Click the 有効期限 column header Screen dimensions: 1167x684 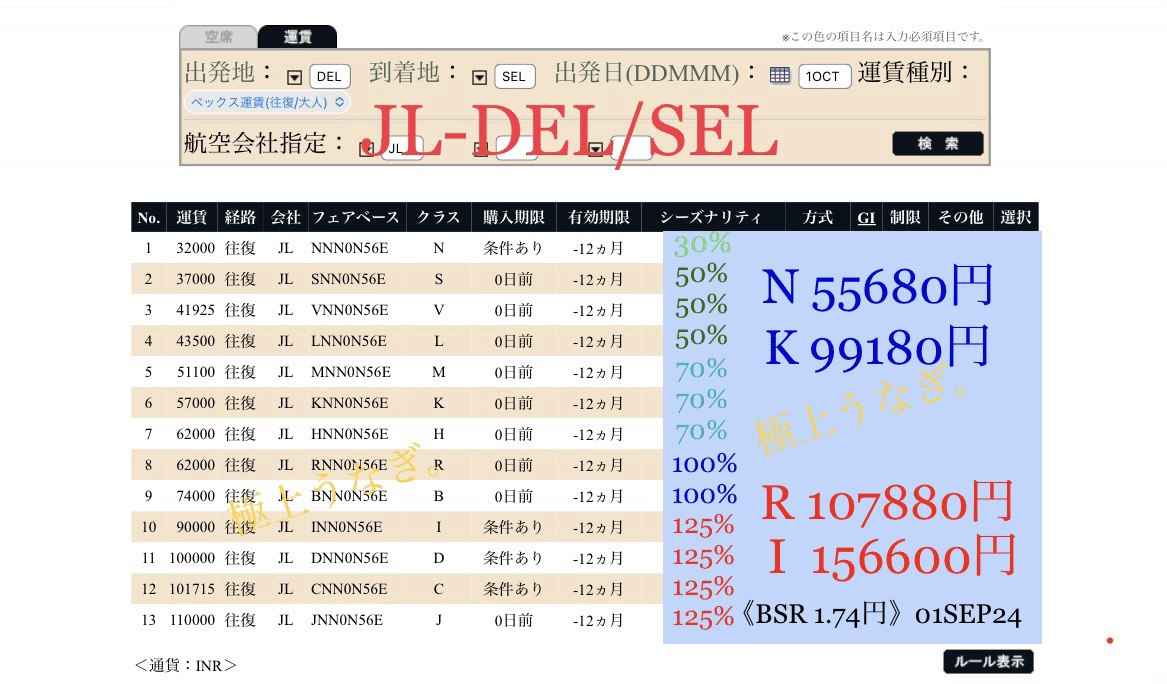pyautogui.click(x=598, y=217)
